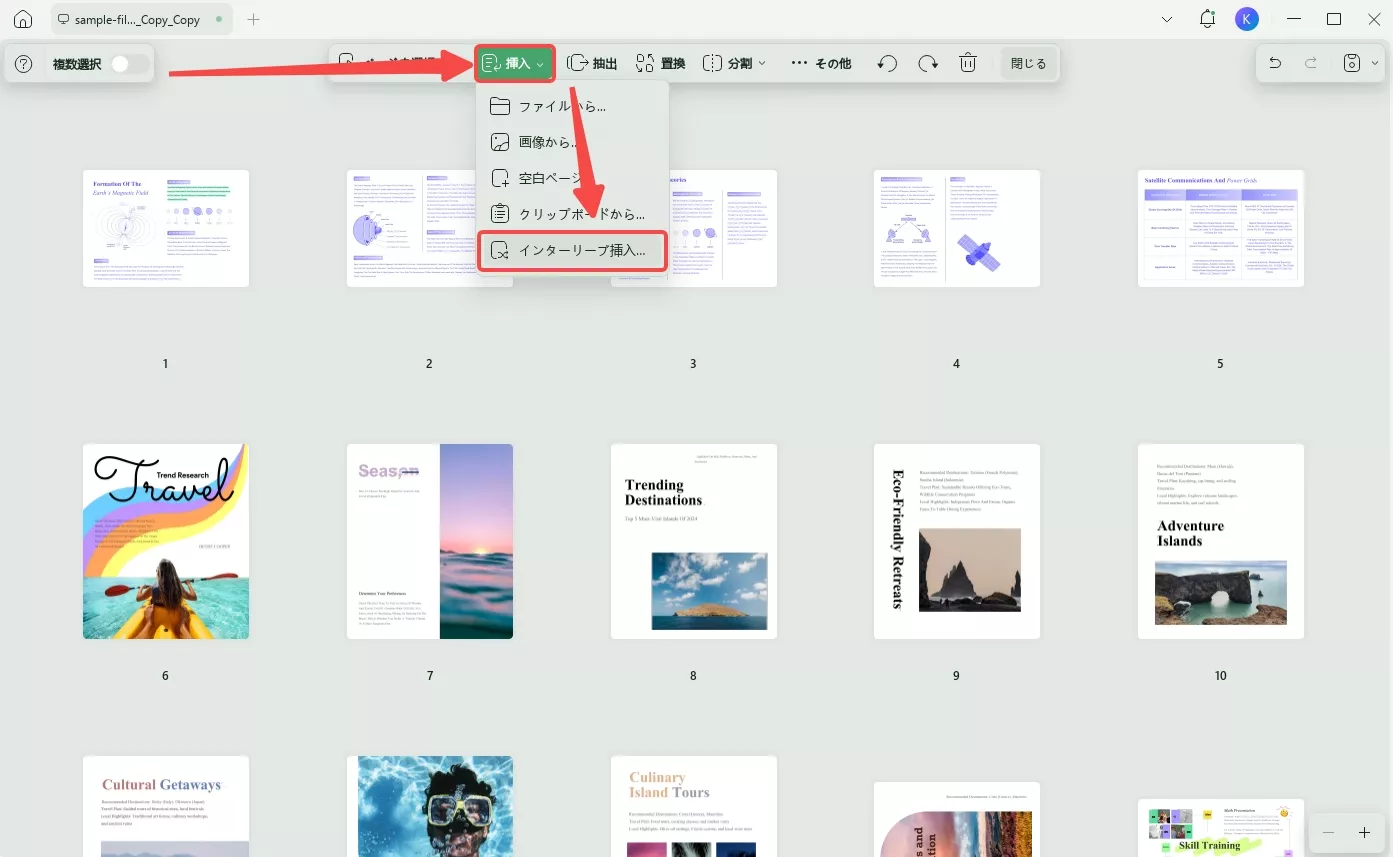Click page number label 10
This screenshot has width=1393, height=857.
(1220, 676)
